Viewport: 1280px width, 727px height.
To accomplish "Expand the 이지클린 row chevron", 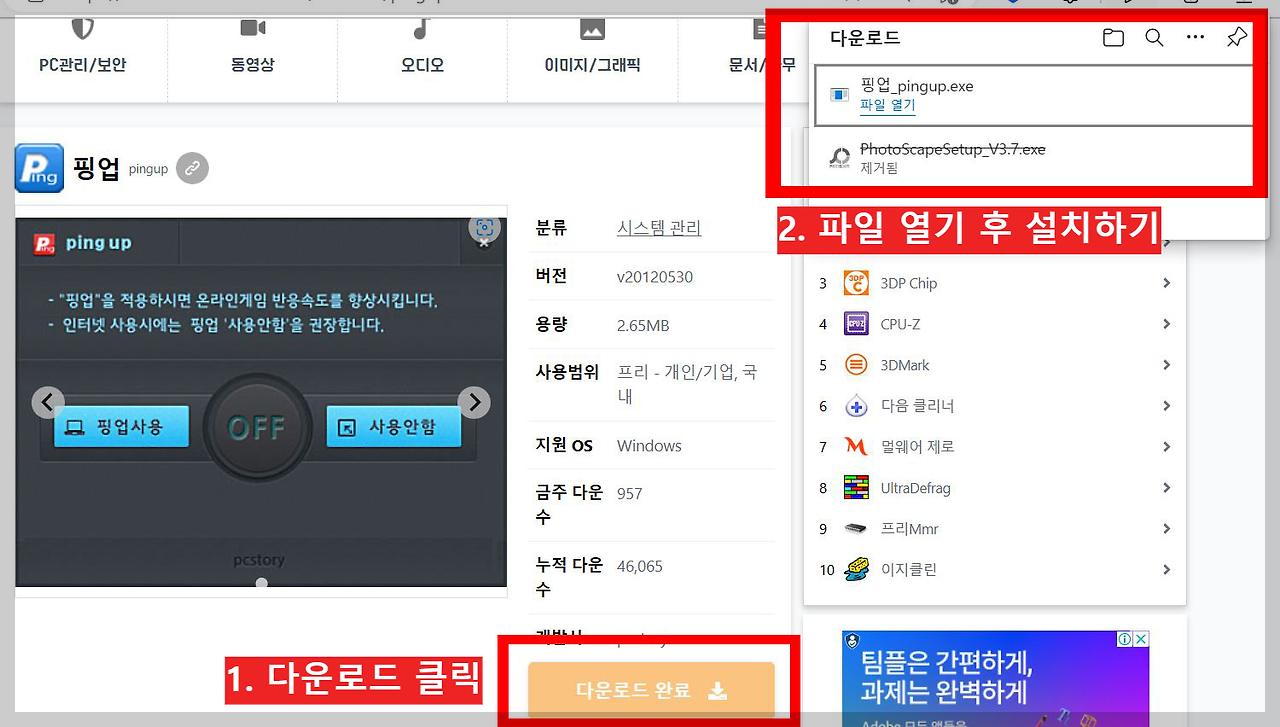I will coord(1166,570).
